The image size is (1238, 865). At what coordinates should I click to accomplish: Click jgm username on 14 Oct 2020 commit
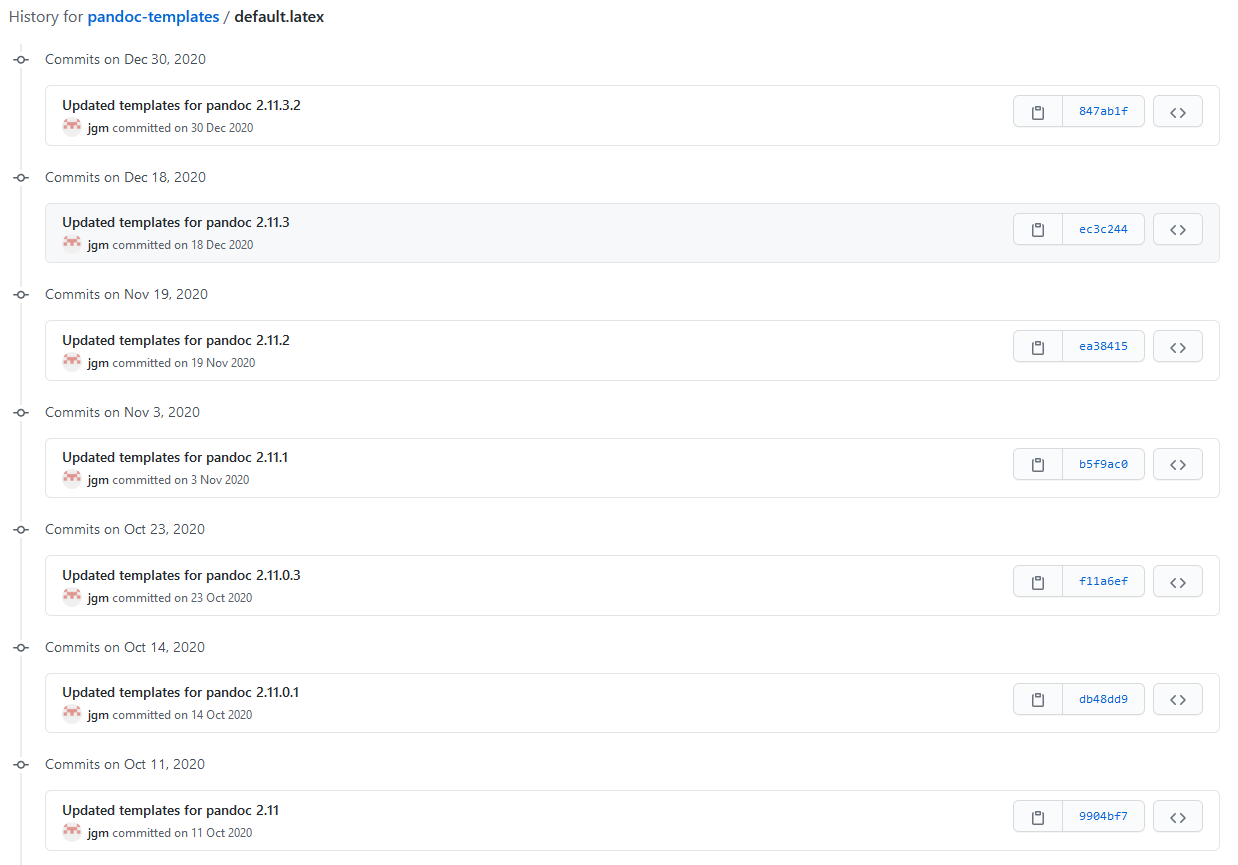click(98, 715)
